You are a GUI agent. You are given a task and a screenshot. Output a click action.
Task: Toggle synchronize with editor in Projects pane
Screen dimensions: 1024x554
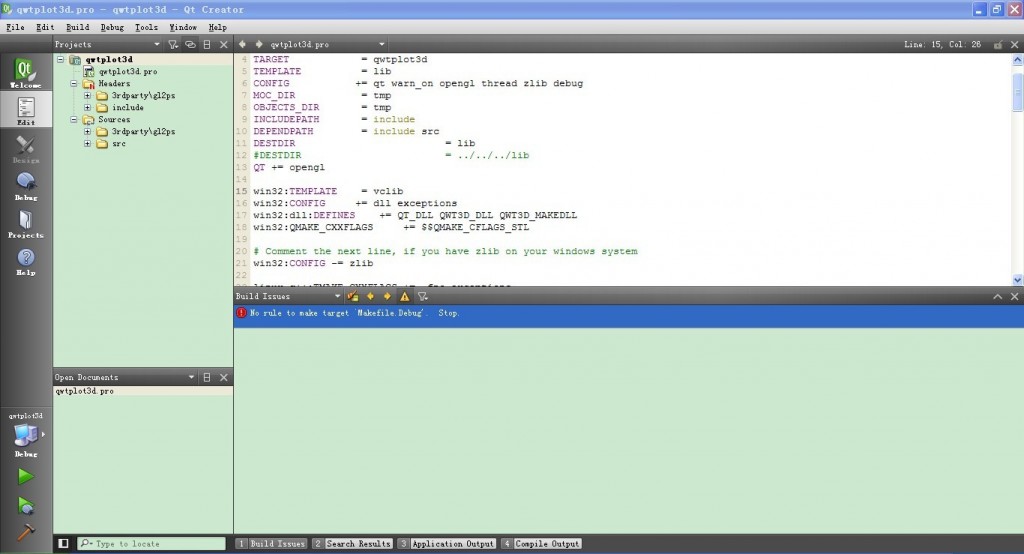(x=190, y=45)
